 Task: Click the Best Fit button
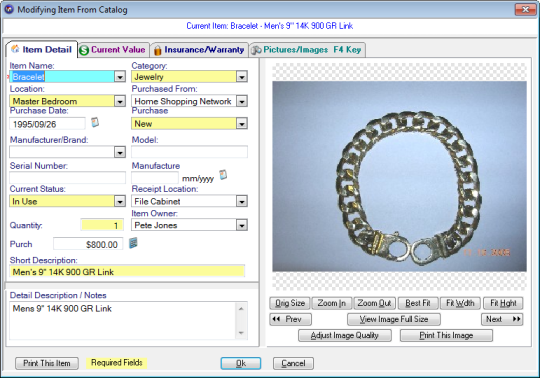point(418,303)
